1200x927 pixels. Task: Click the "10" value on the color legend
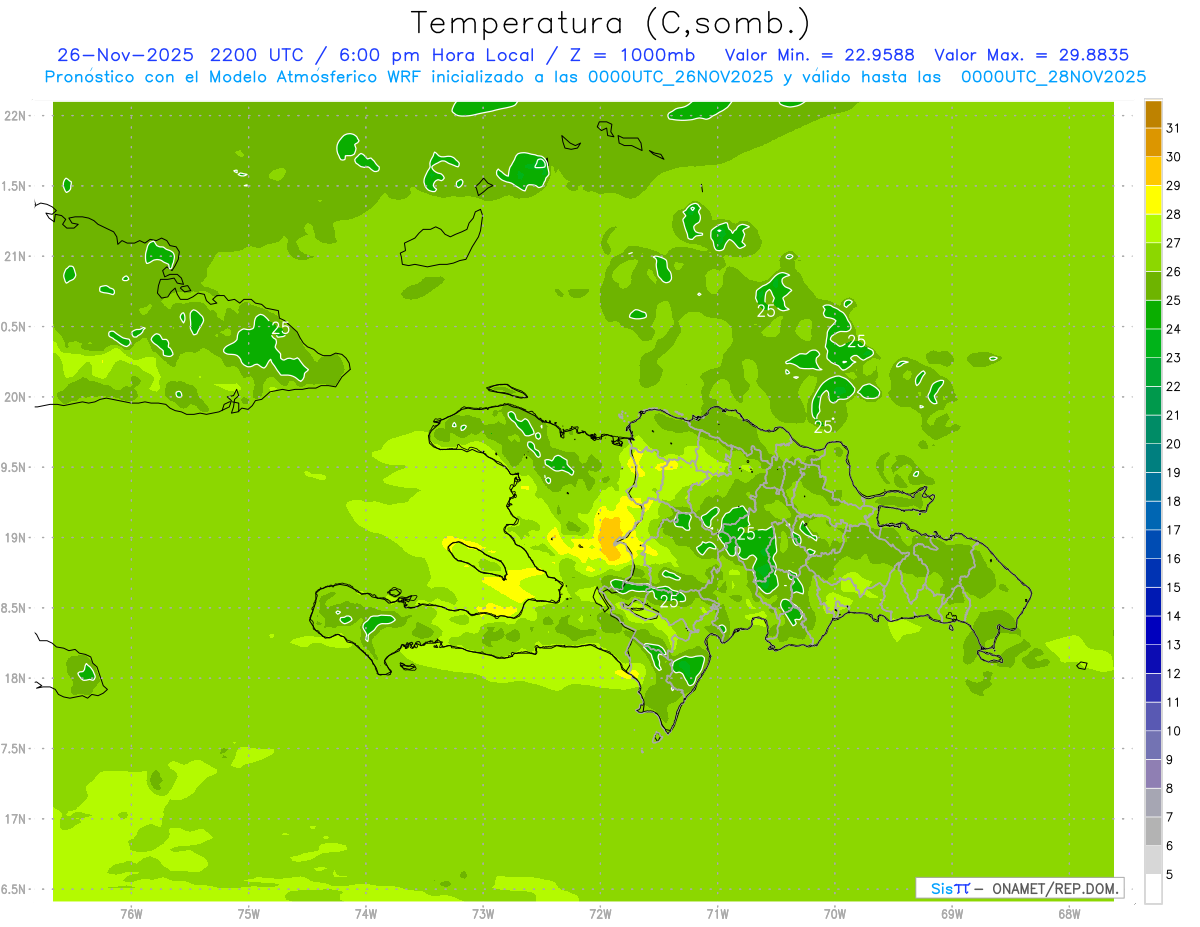coord(1173,731)
